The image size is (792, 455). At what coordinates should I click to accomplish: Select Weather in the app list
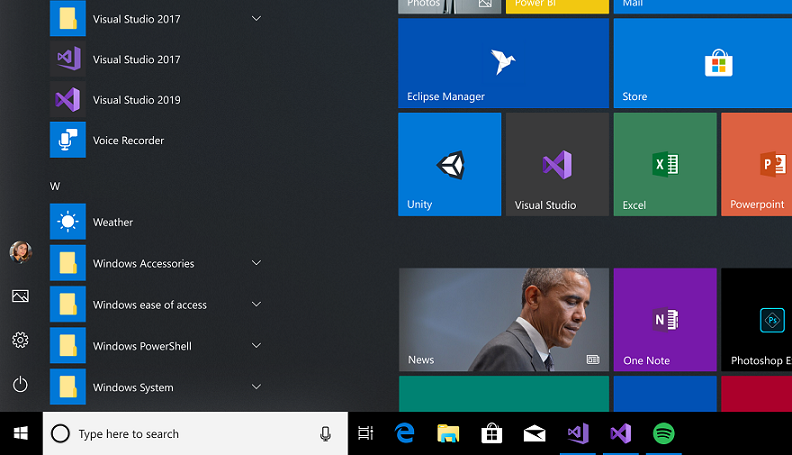tap(112, 222)
